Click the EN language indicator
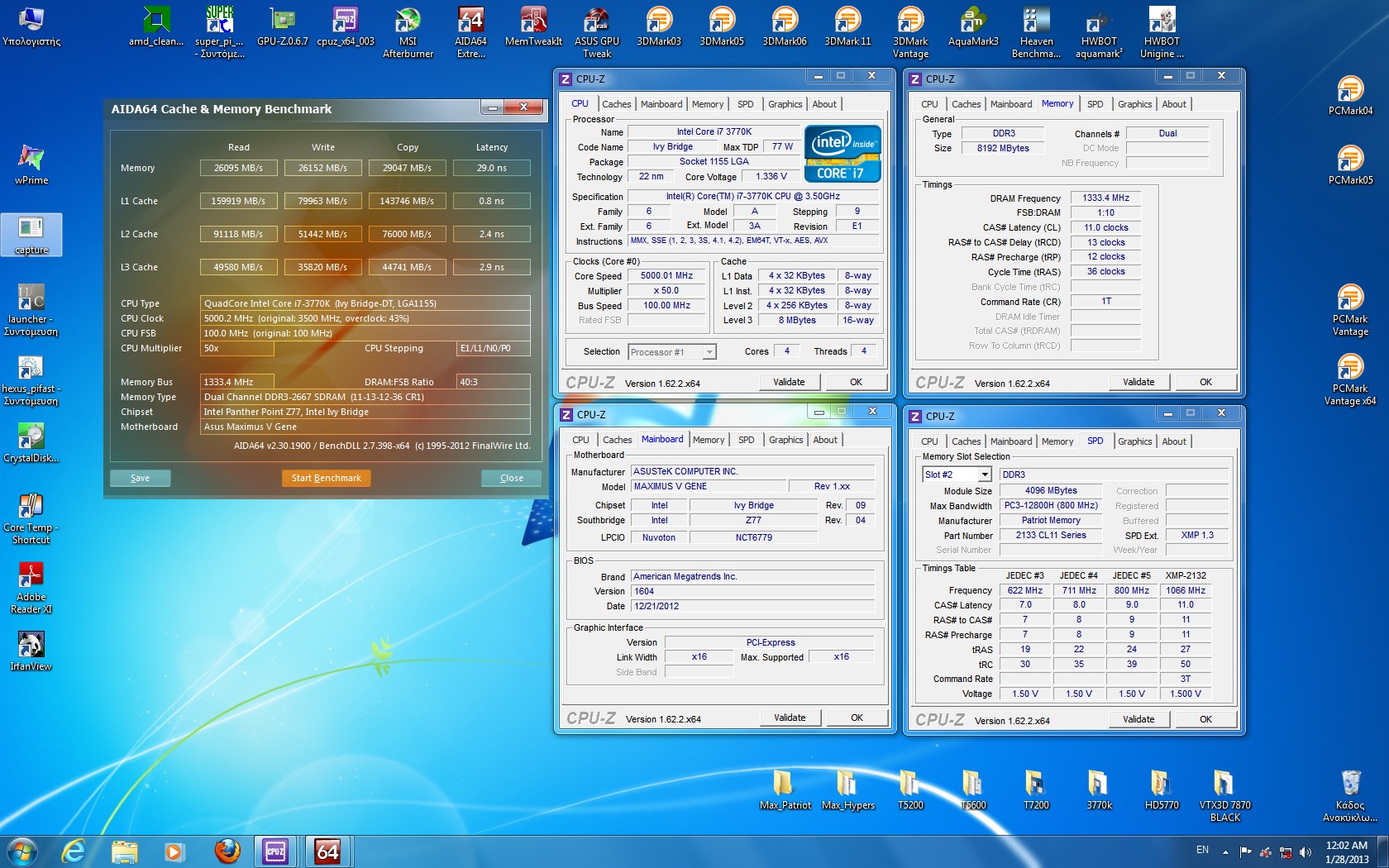Screen dimensions: 1389x868 1202,850
